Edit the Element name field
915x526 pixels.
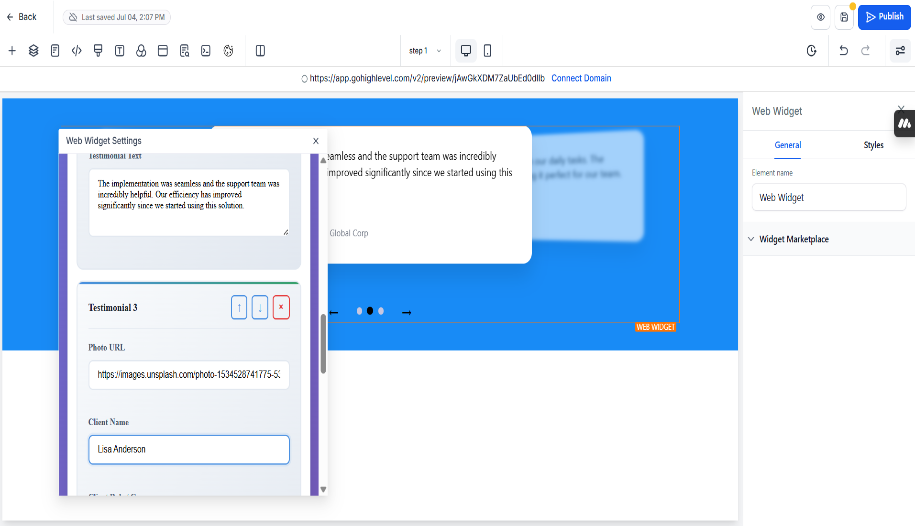click(x=829, y=197)
